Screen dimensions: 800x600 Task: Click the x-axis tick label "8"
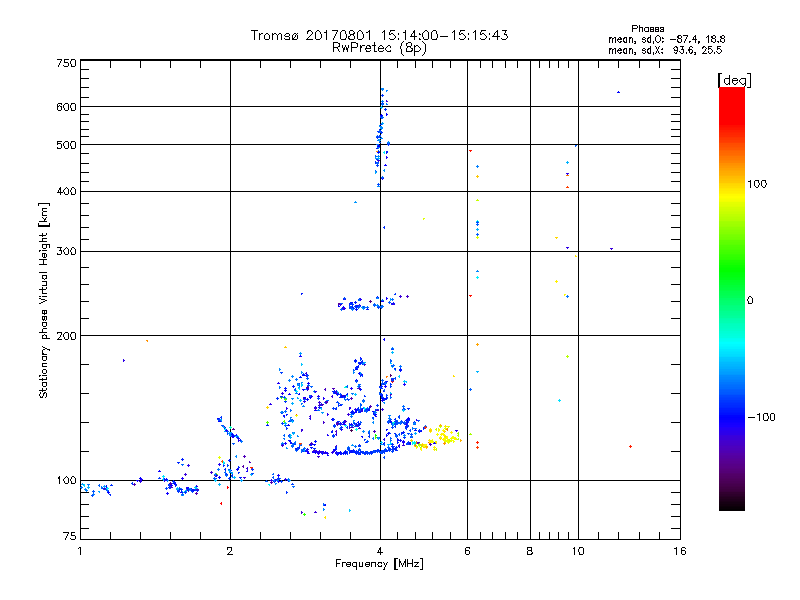pos(530,551)
